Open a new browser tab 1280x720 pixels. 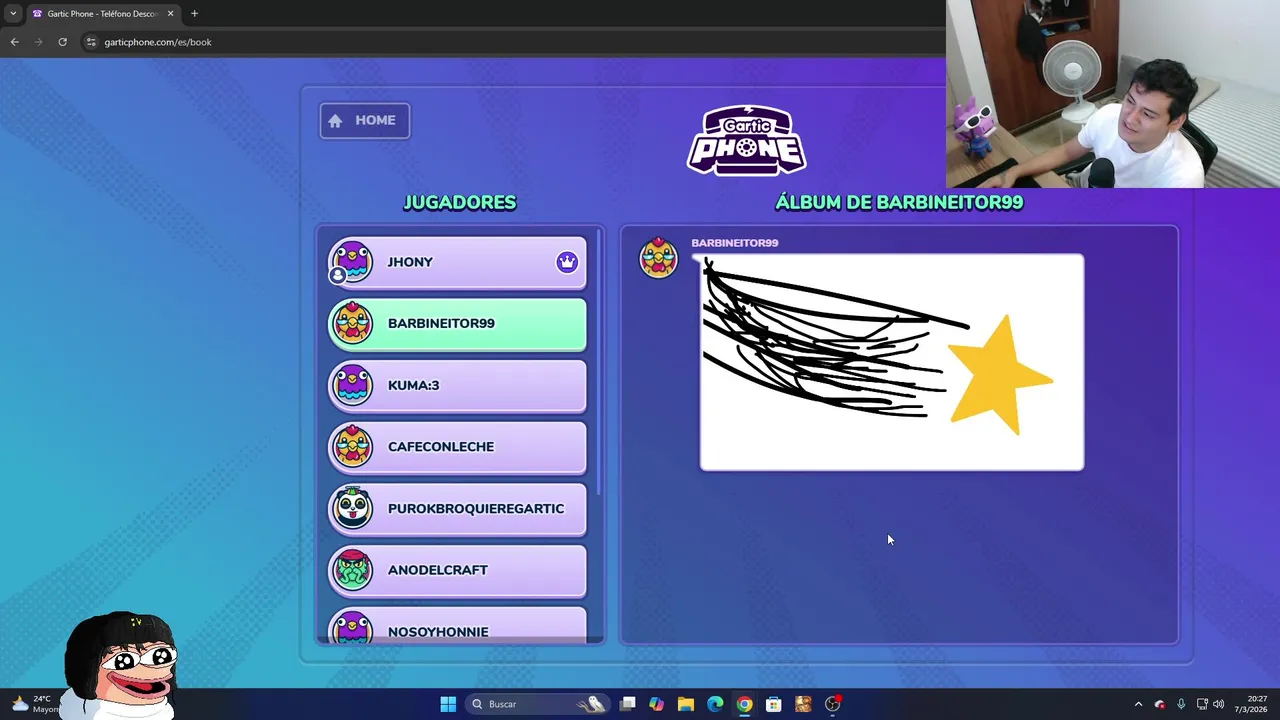(x=194, y=14)
